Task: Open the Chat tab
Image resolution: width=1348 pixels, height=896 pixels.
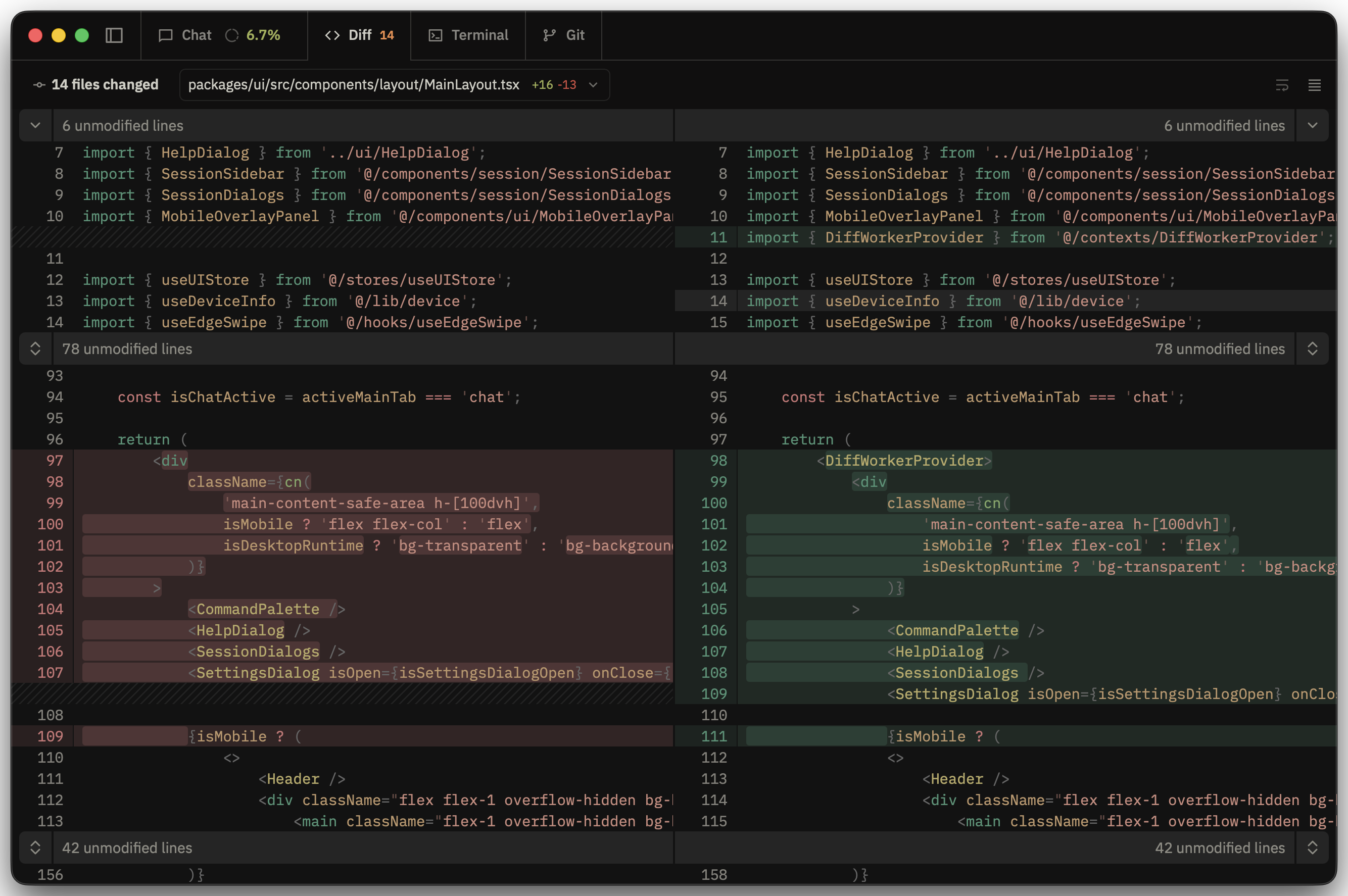Action: pos(223,35)
